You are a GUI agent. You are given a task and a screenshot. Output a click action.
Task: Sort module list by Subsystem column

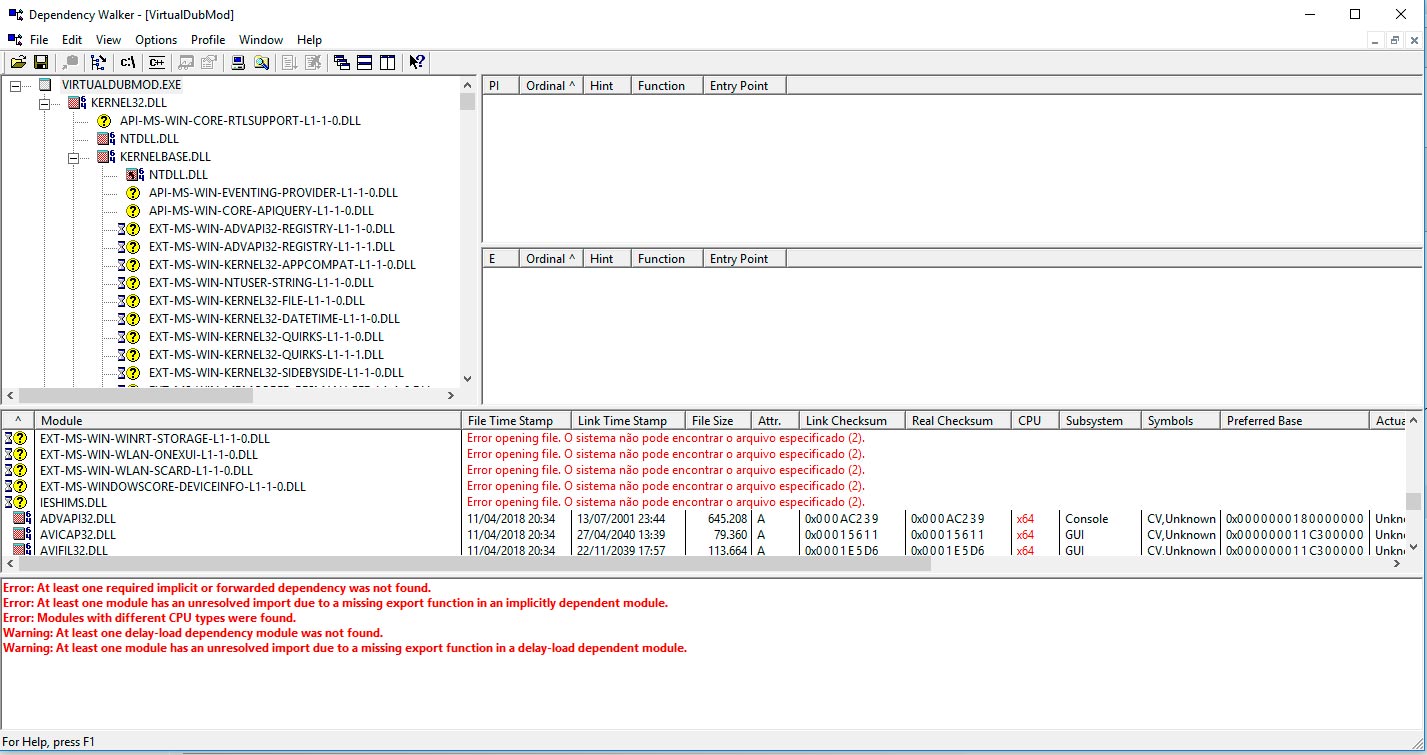[1100, 421]
